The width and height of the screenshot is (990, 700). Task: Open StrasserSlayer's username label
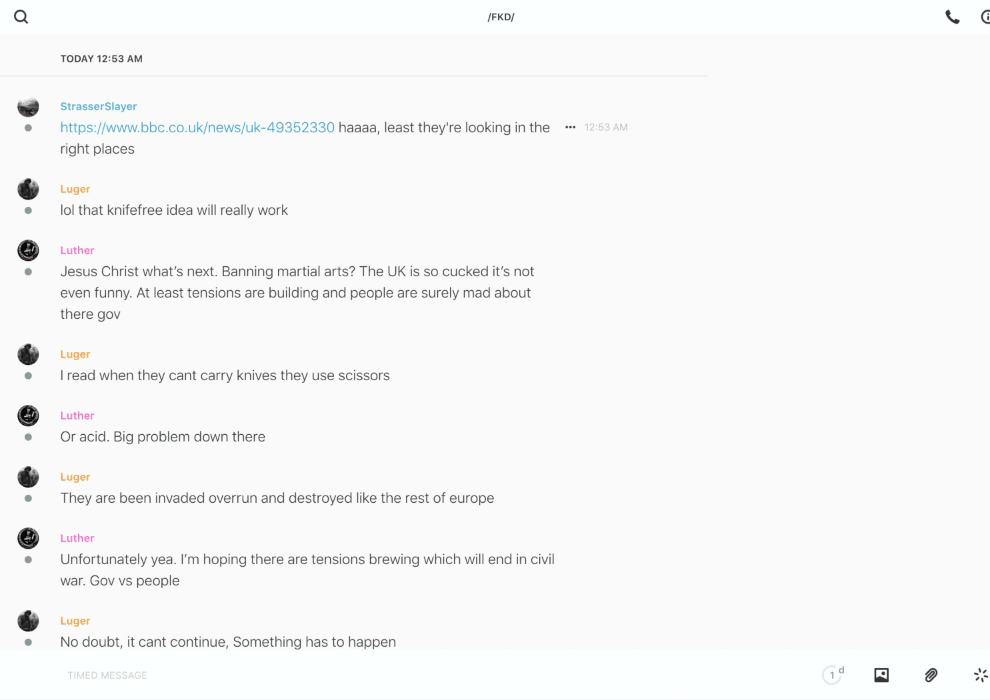pyautogui.click(x=98, y=106)
